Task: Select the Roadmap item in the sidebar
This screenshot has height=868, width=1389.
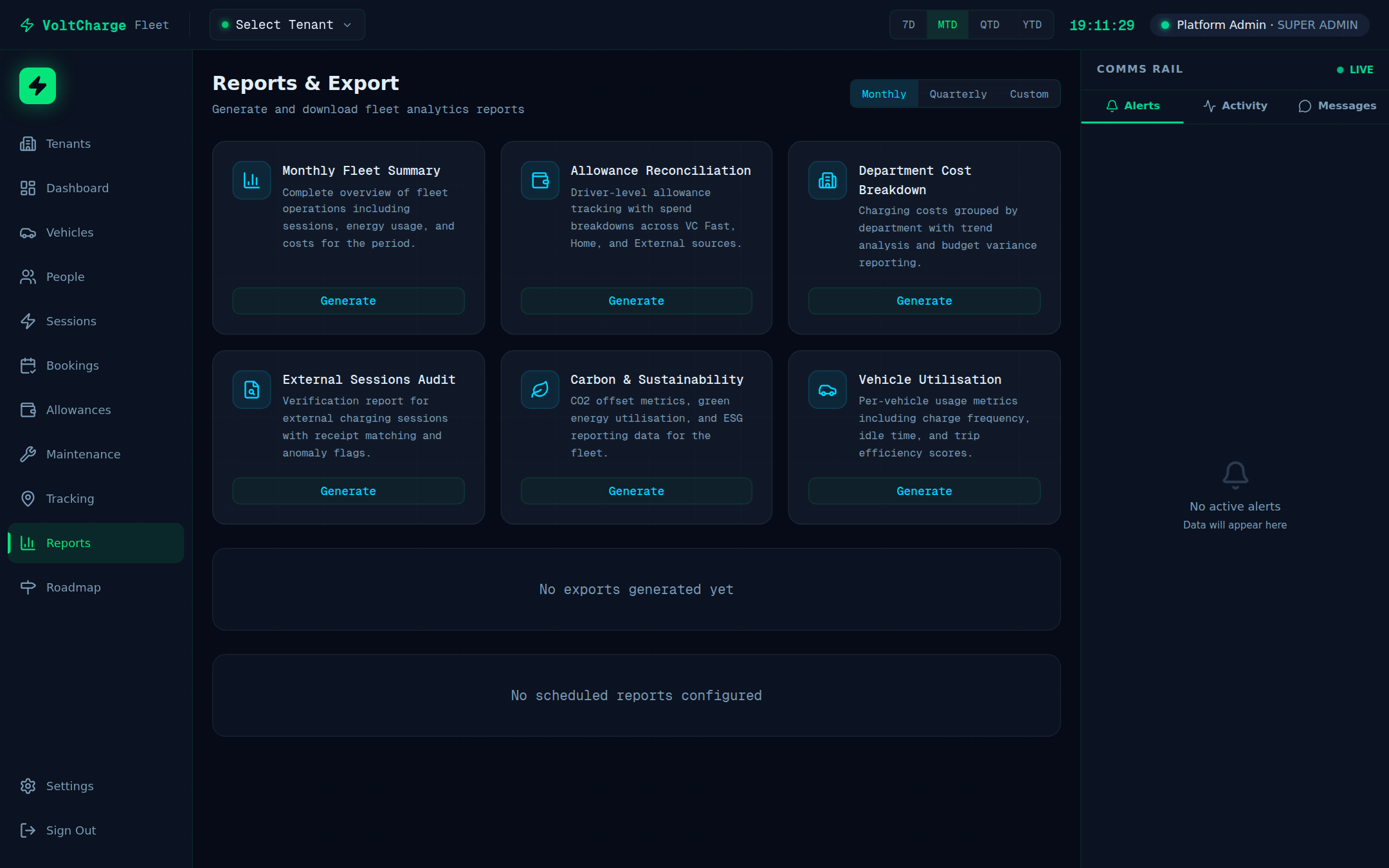Action: tap(73, 587)
